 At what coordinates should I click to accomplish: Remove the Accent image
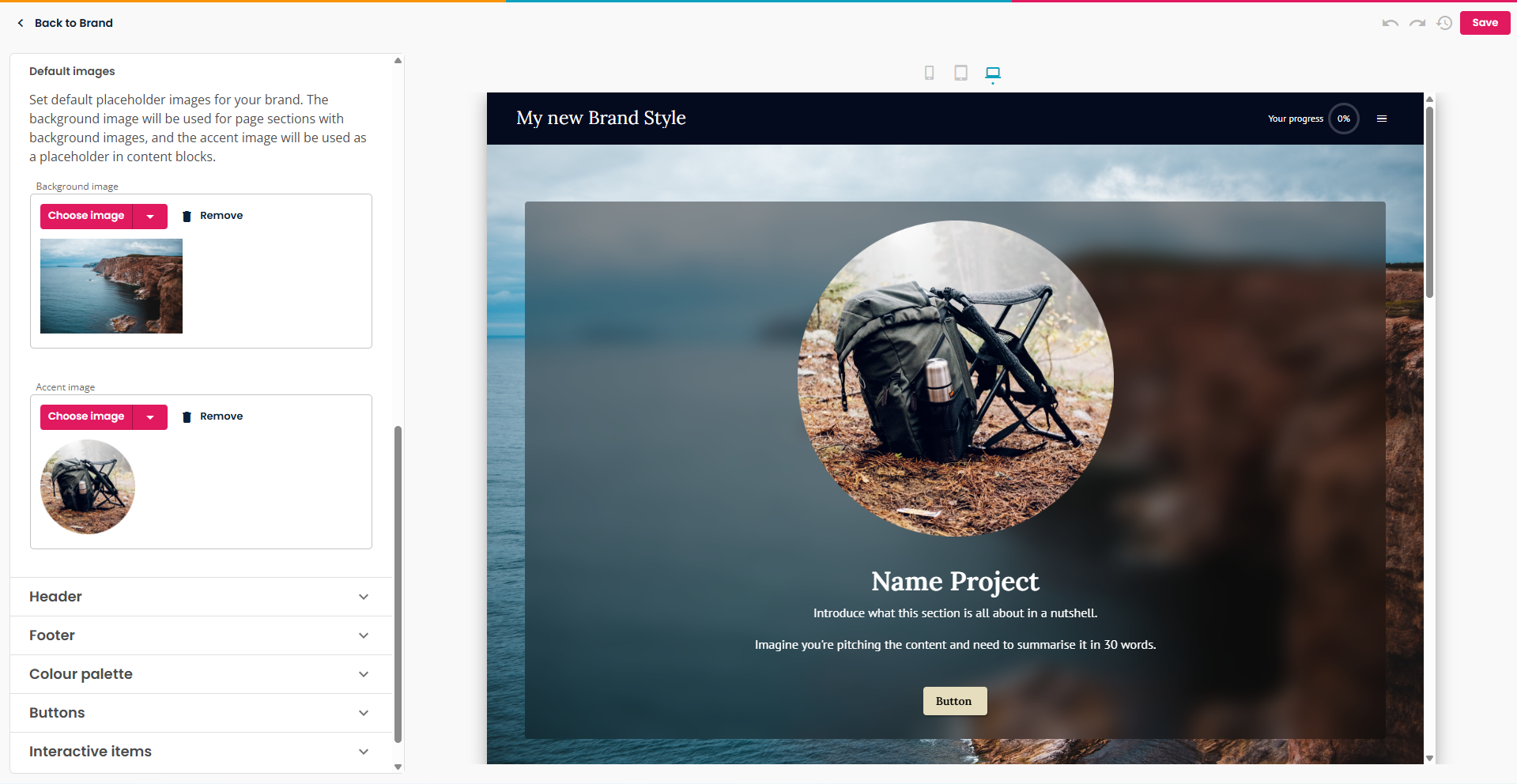pyautogui.click(x=221, y=416)
